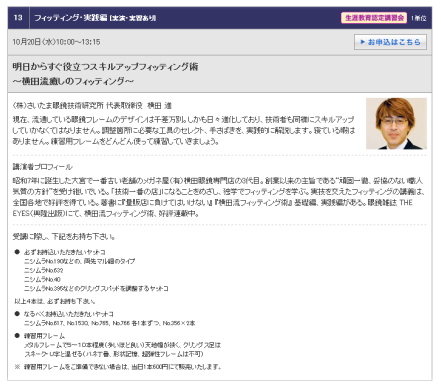Click the date 10月20日(水)10:00～13:15
Image resolution: width=441 pixels, height=385 pixels.
(x=56, y=42)
